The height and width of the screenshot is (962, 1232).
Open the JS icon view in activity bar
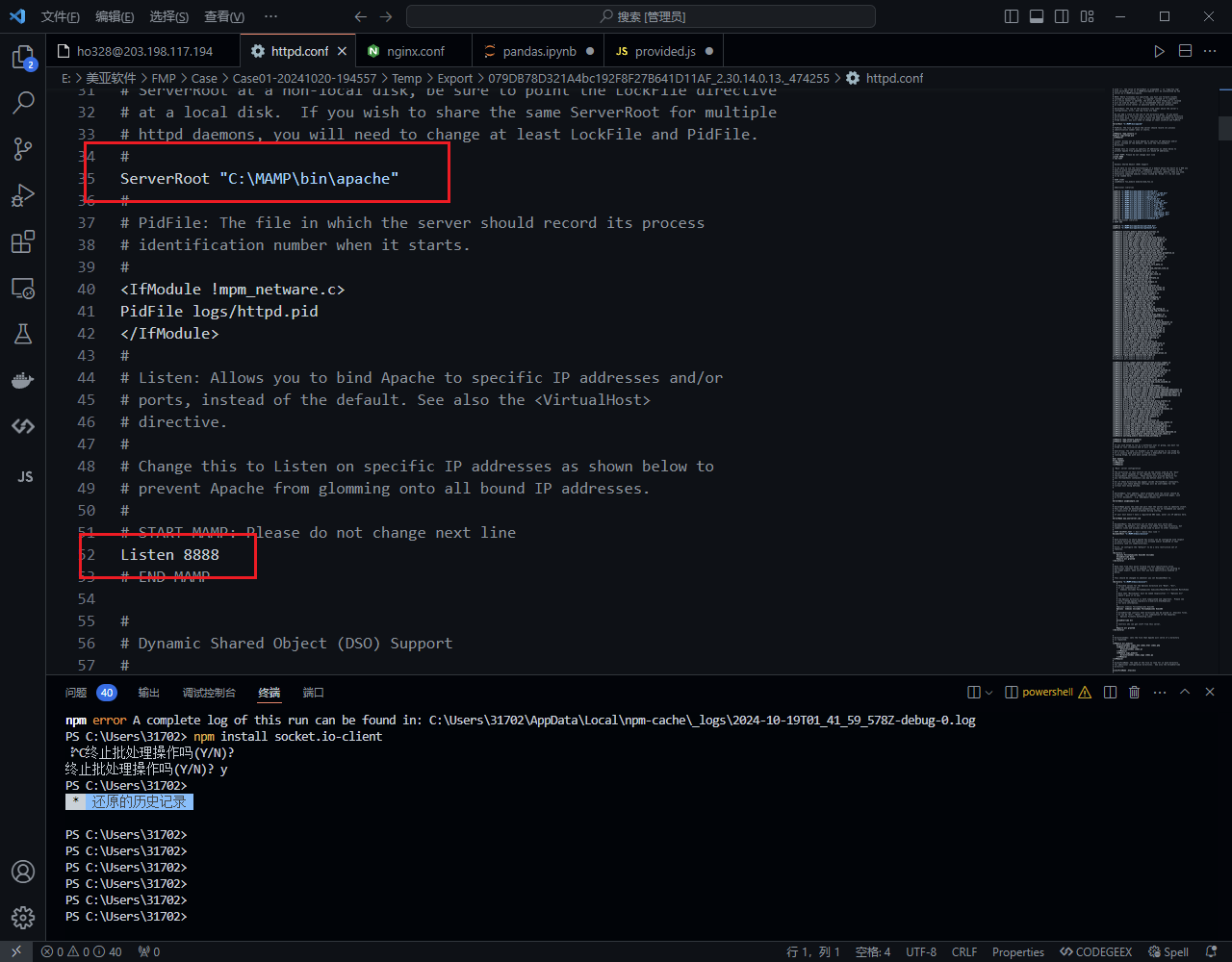(23, 476)
